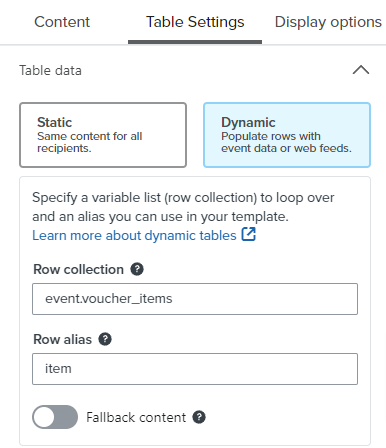This screenshot has height=448, width=386.
Task: Select the Table Settings tab
Action: [x=195, y=22]
